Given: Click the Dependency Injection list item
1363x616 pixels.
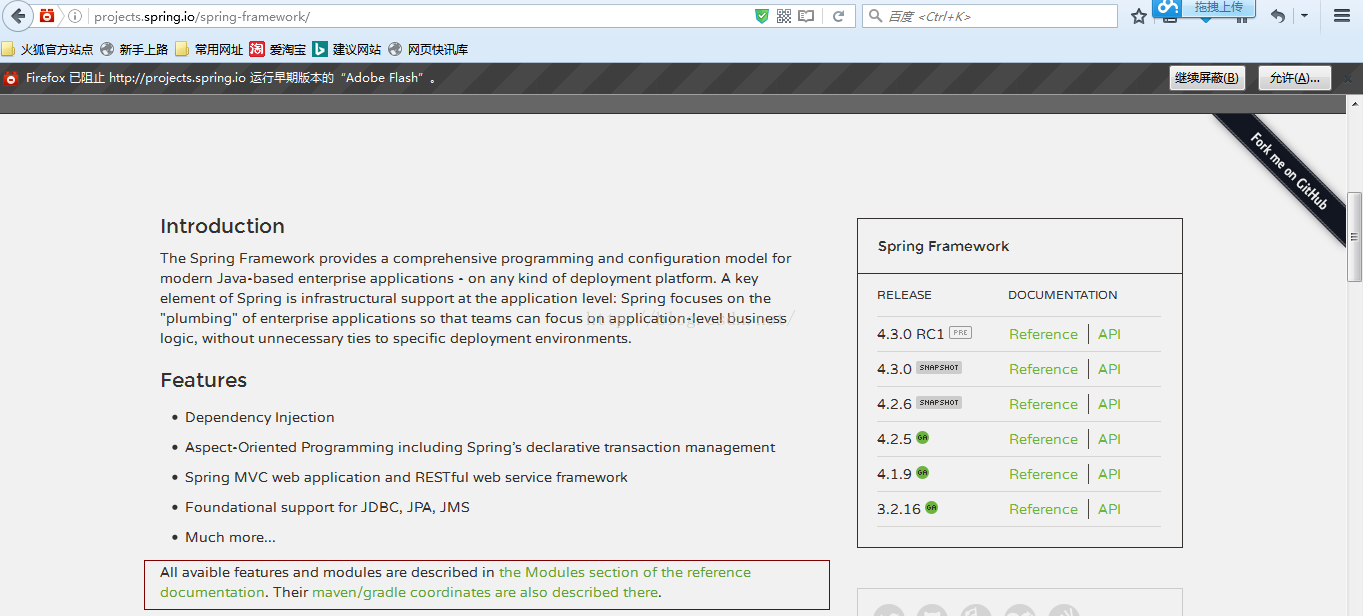Looking at the screenshot, I should 260,417.
